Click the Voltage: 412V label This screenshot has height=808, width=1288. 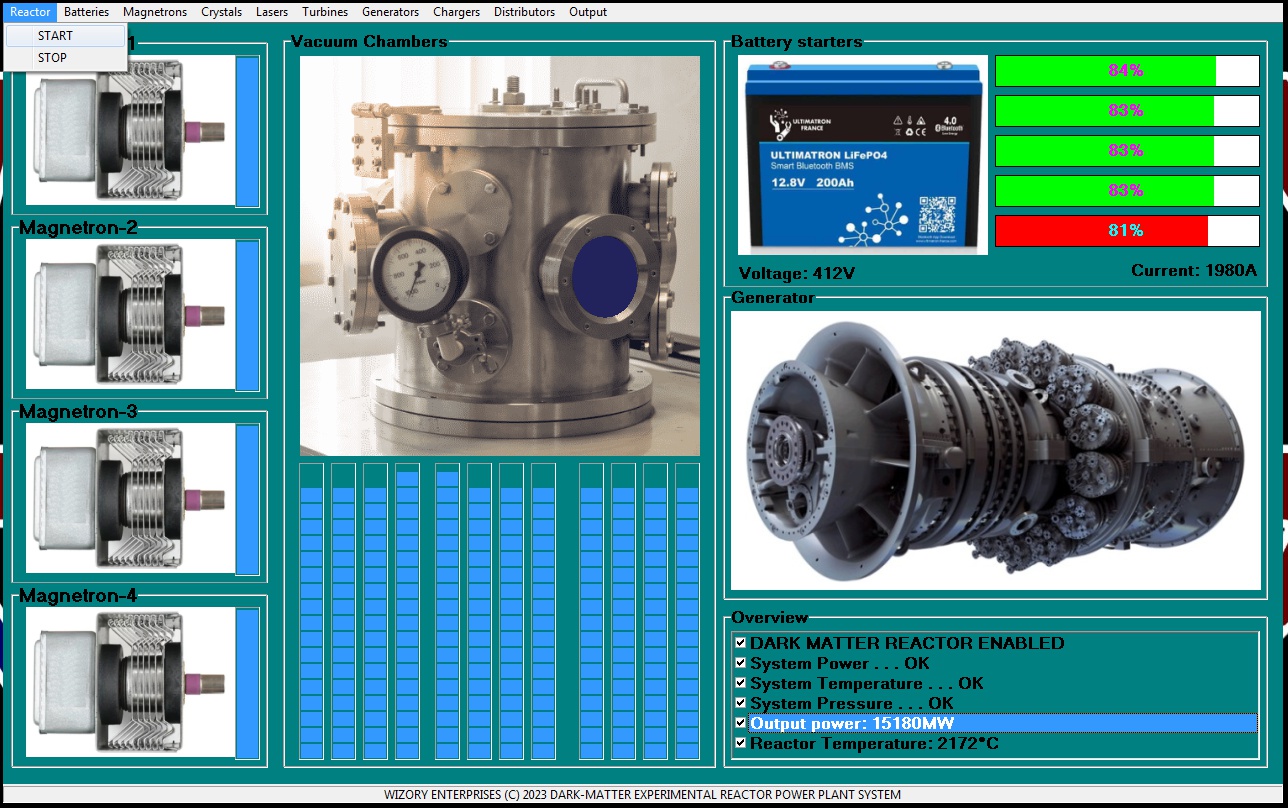click(x=797, y=273)
